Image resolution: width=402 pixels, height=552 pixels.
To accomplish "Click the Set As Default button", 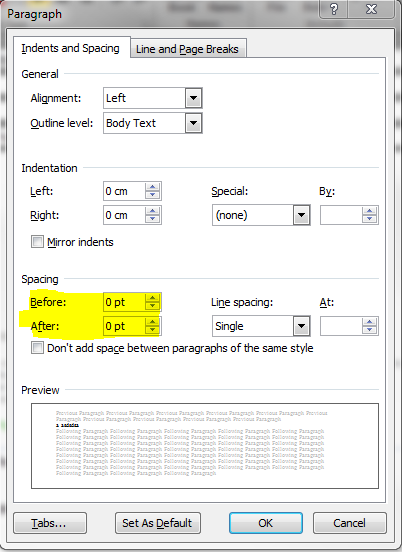I will click(x=158, y=523).
